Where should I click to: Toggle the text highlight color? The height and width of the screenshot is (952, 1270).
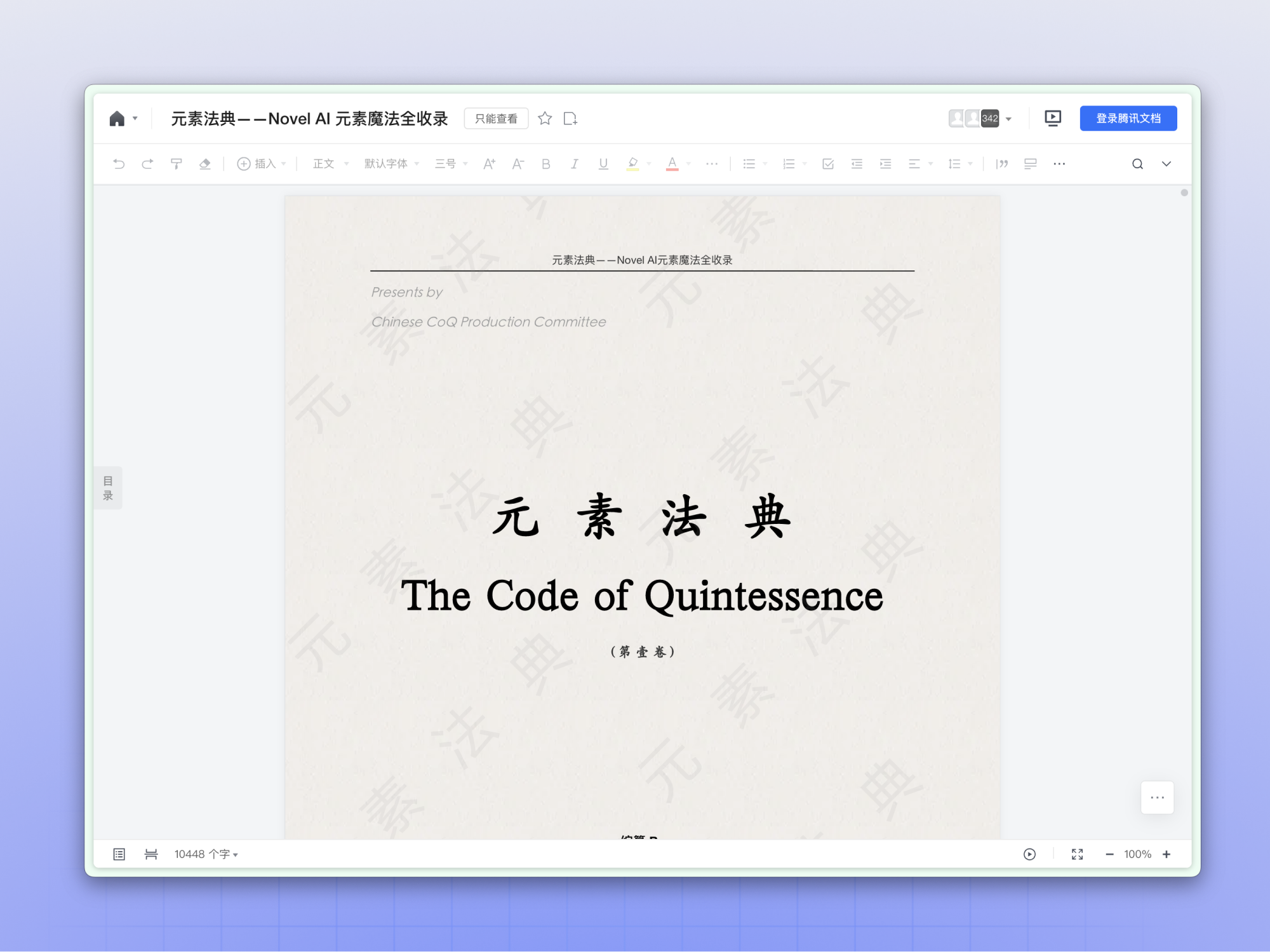pyautogui.click(x=632, y=164)
